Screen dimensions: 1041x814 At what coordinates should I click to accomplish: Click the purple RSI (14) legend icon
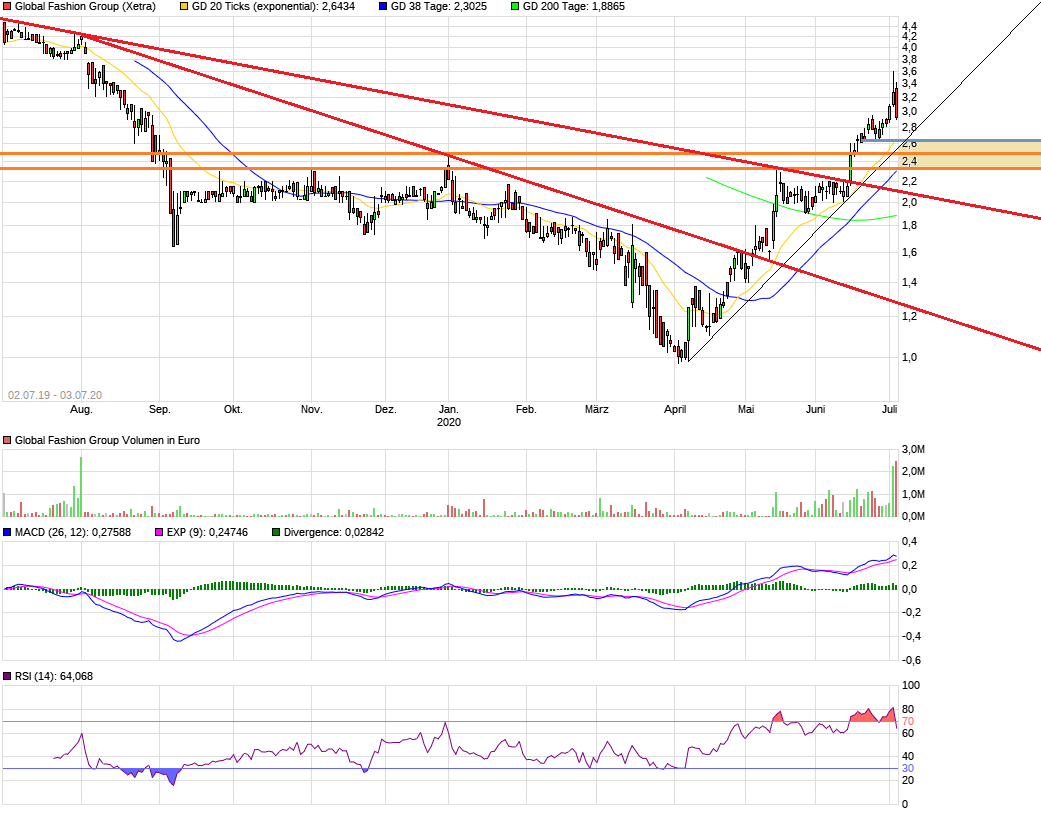point(8,677)
